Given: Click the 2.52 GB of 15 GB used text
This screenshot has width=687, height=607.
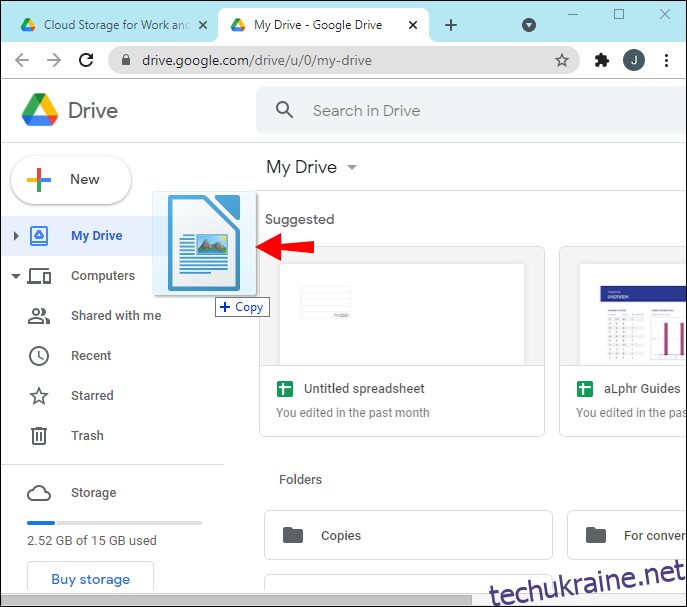Looking at the screenshot, I should pyautogui.click(x=92, y=540).
